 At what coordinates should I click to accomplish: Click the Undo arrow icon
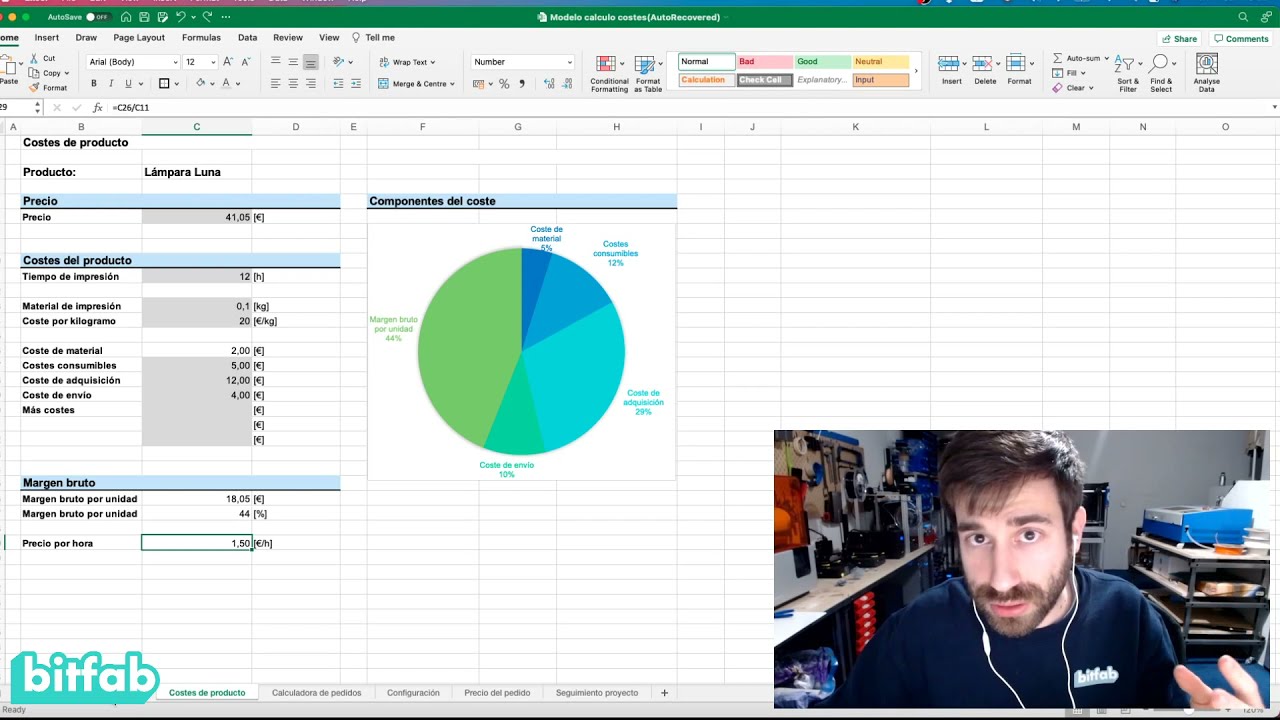pyautogui.click(x=180, y=17)
